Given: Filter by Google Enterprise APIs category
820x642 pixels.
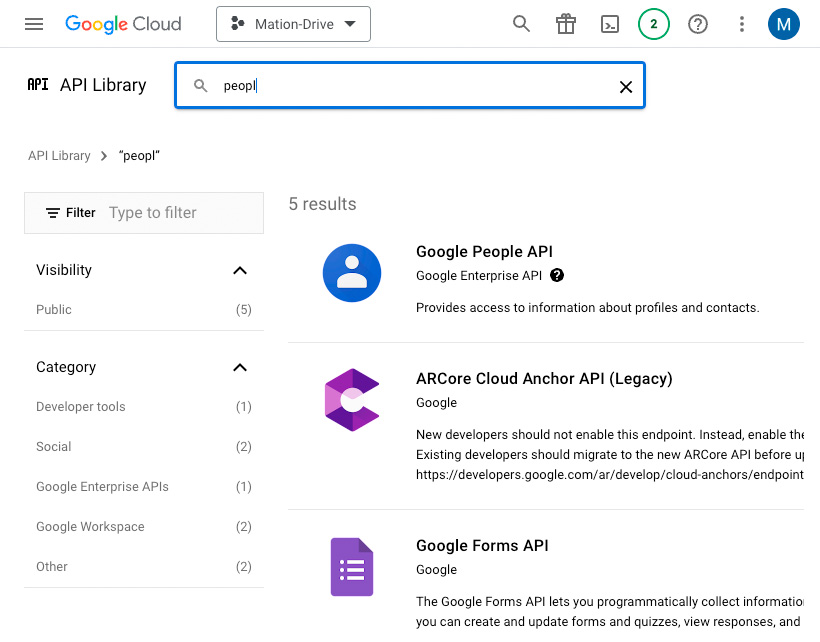Looking at the screenshot, I should click(x=144, y=487).
